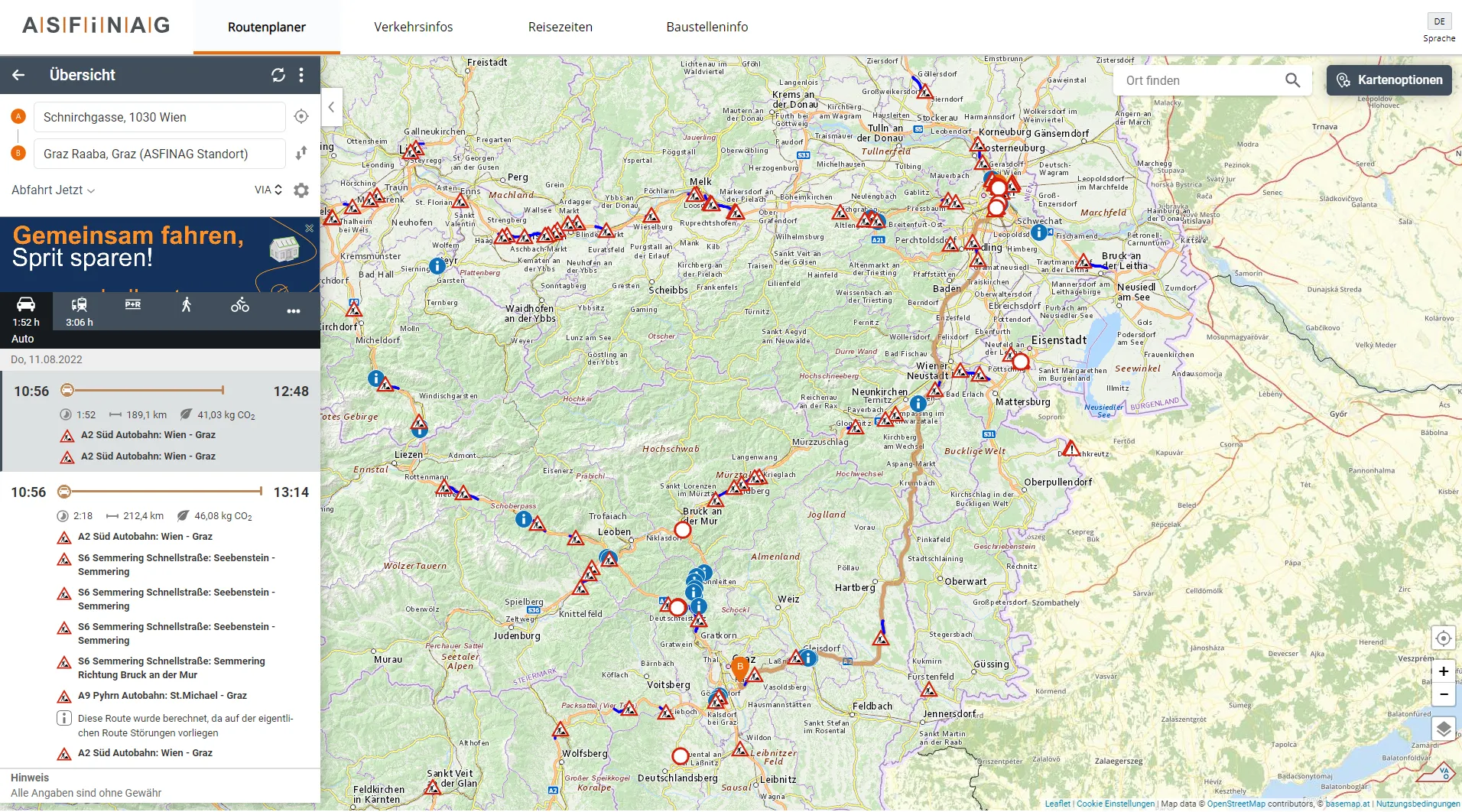Viewport: 1462px width, 812px height.
Task: Select the public transport mode 3:06 h
Action: click(80, 311)
